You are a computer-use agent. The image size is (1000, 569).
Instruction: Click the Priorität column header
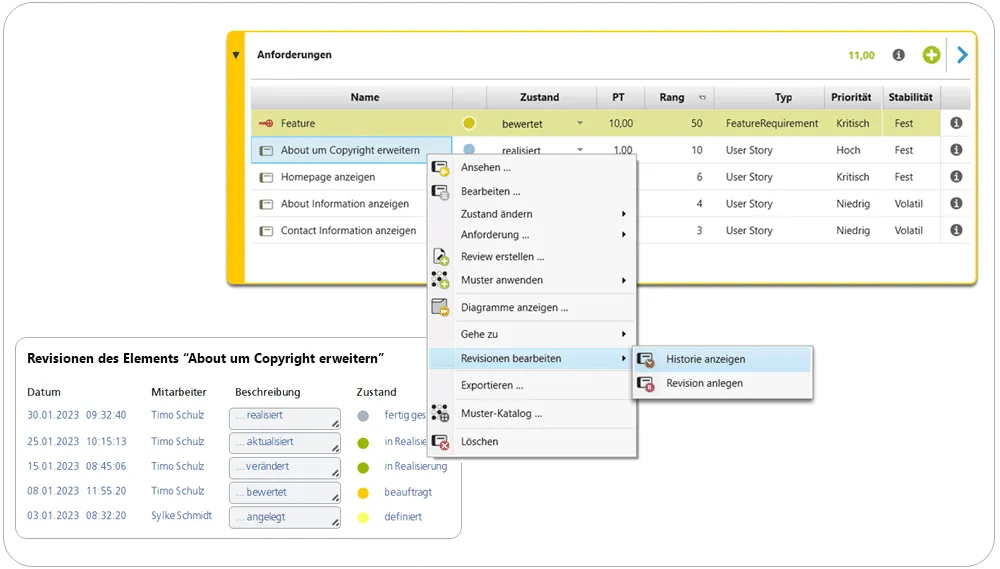[851, 97]
